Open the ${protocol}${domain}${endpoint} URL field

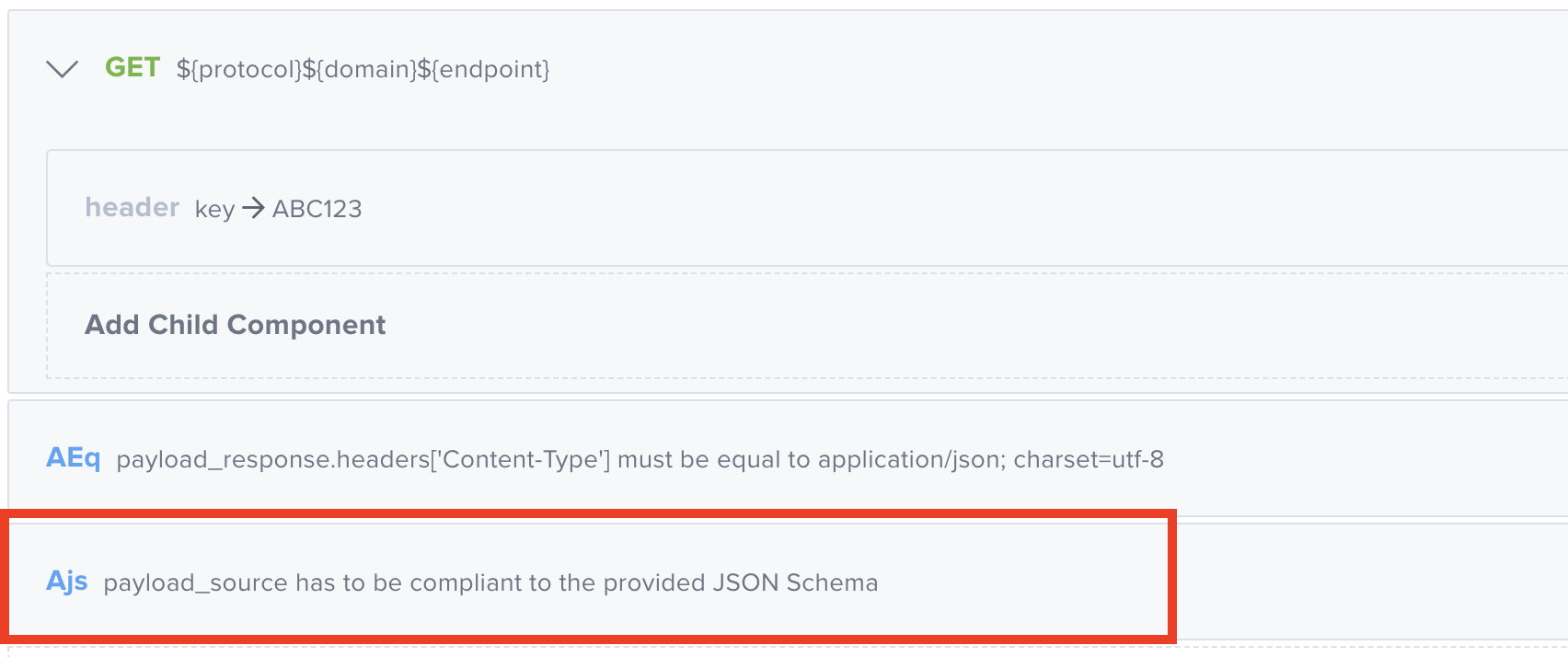pyautogui.click(x=363, y=69)
